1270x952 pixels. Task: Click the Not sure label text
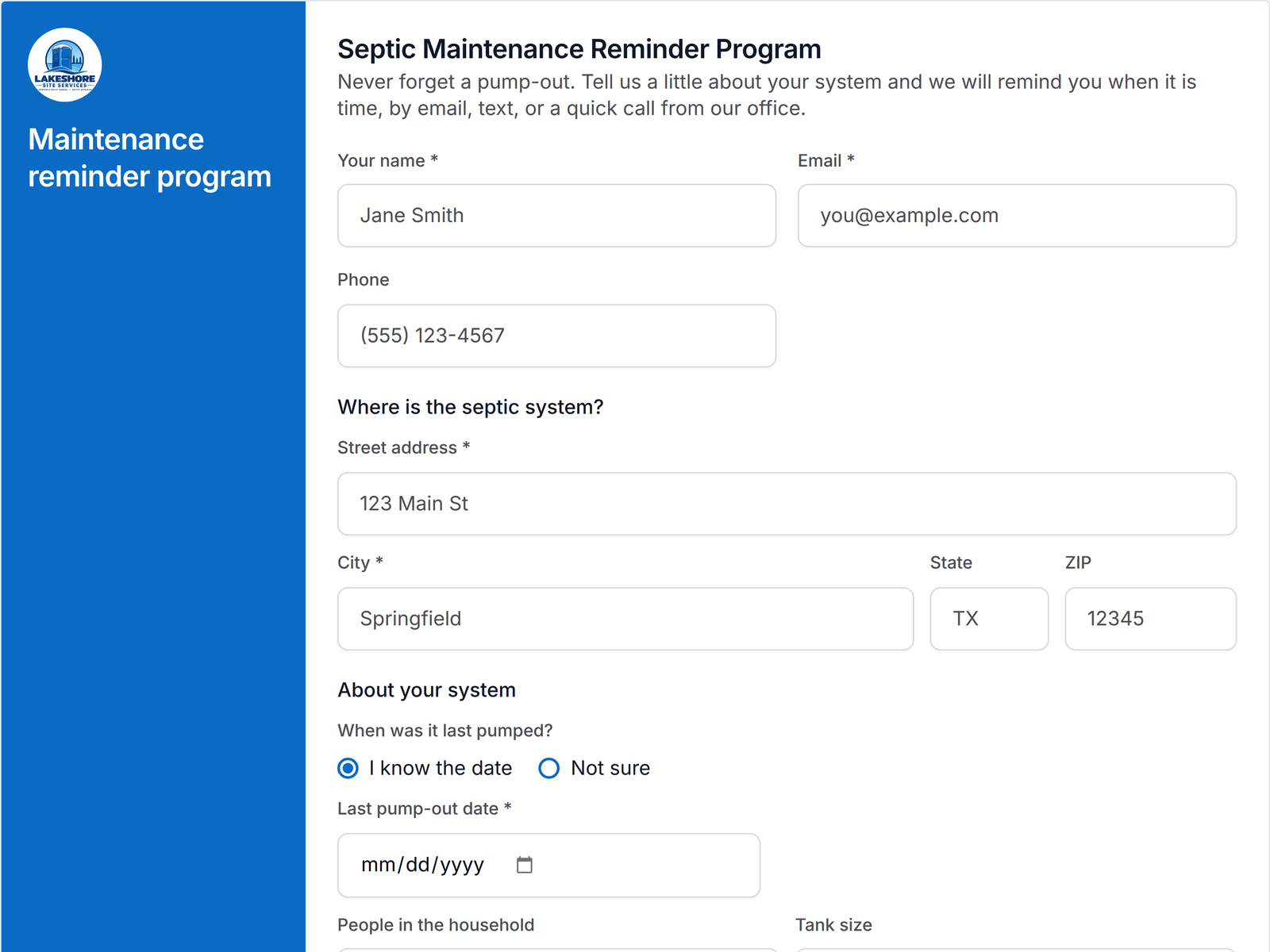pyautogui.click(x=610, y=768)
